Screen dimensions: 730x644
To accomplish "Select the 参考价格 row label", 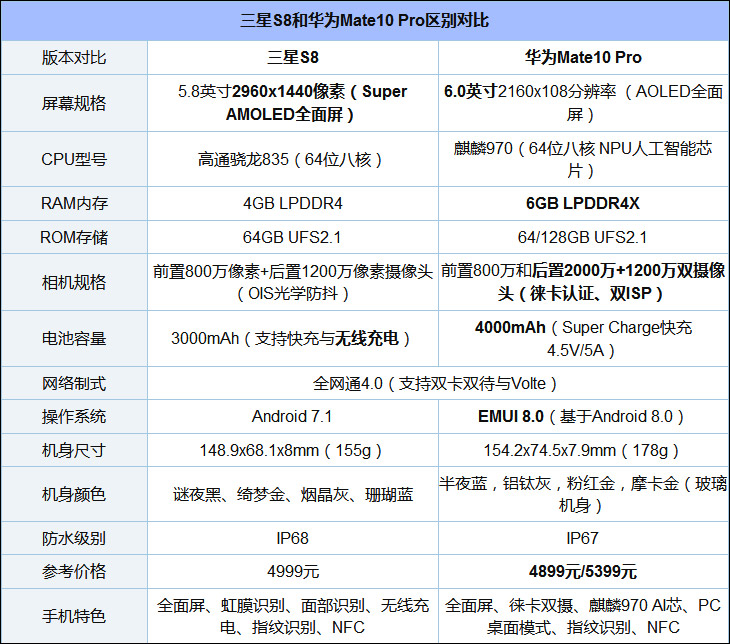I will [x=74, y=571].
